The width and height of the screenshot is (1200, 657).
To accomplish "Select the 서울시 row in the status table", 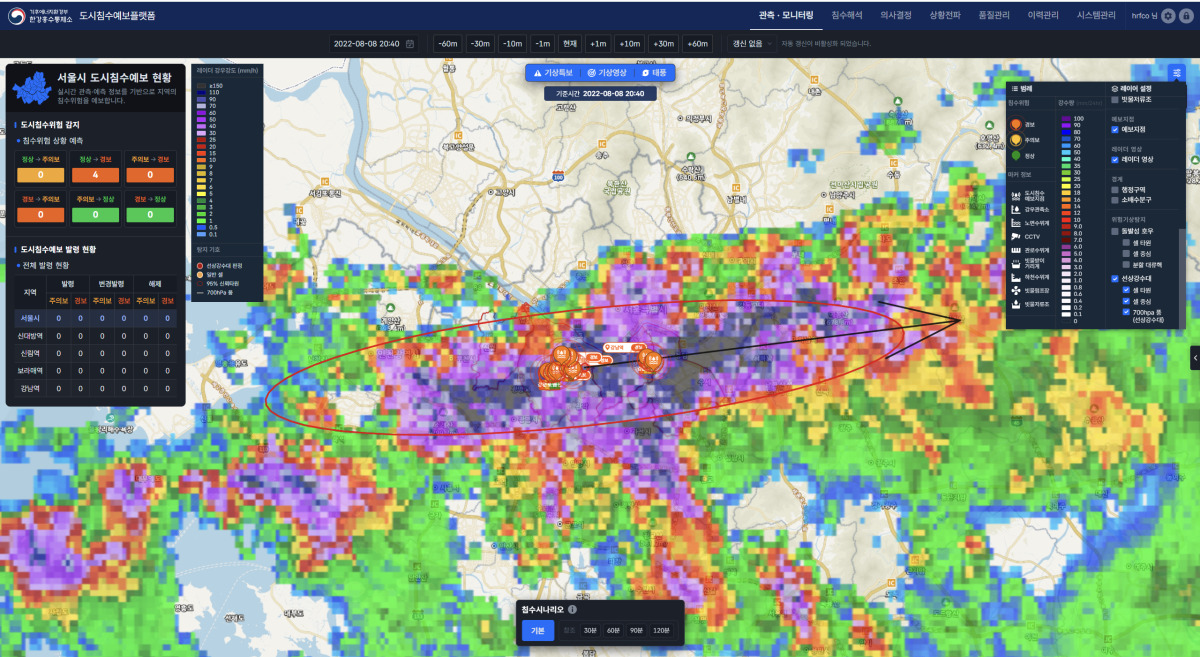I will point(95,318).
